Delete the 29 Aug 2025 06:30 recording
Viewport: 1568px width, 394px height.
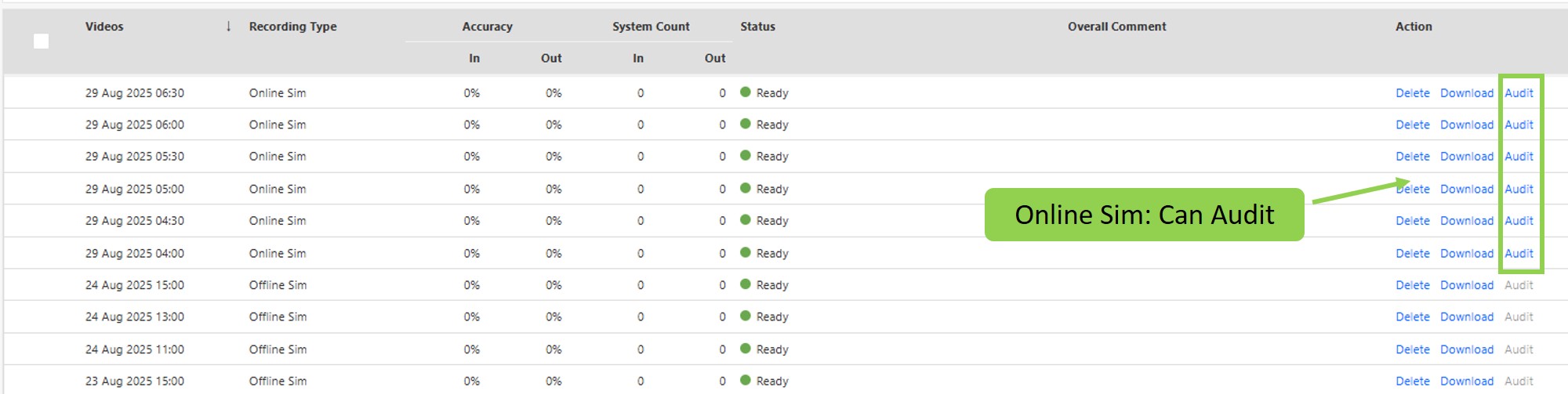tap(1412, 93)
